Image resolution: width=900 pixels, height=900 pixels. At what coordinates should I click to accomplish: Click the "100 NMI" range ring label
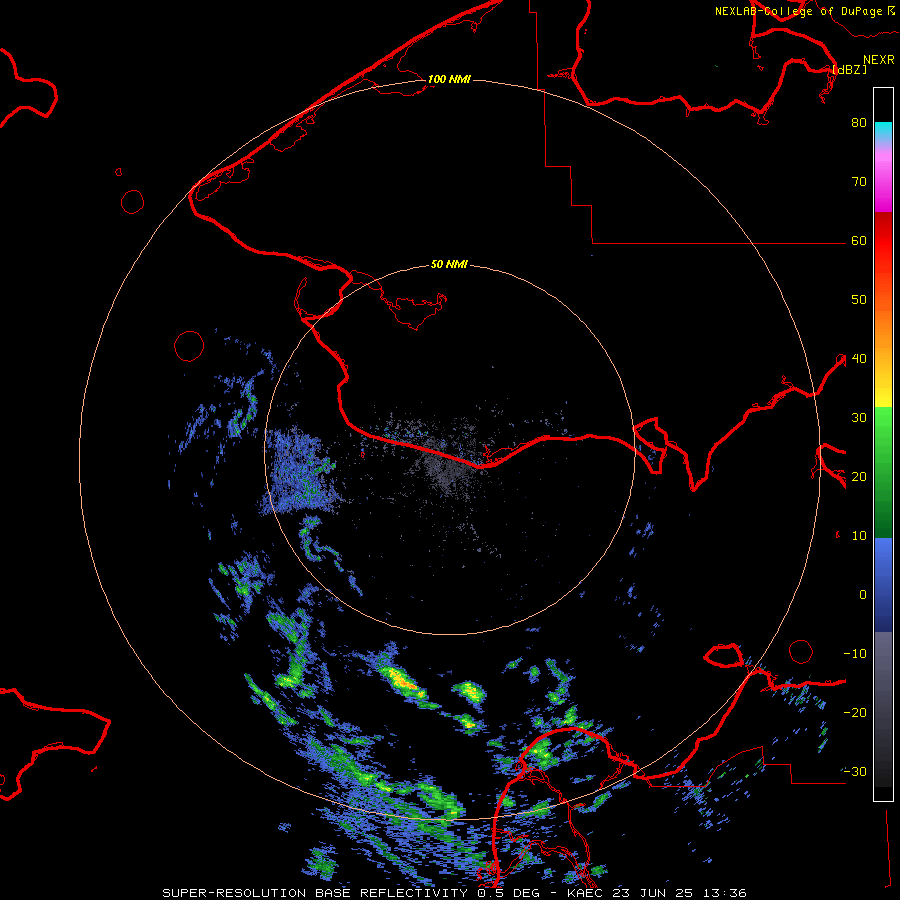[x=449, y=79]
